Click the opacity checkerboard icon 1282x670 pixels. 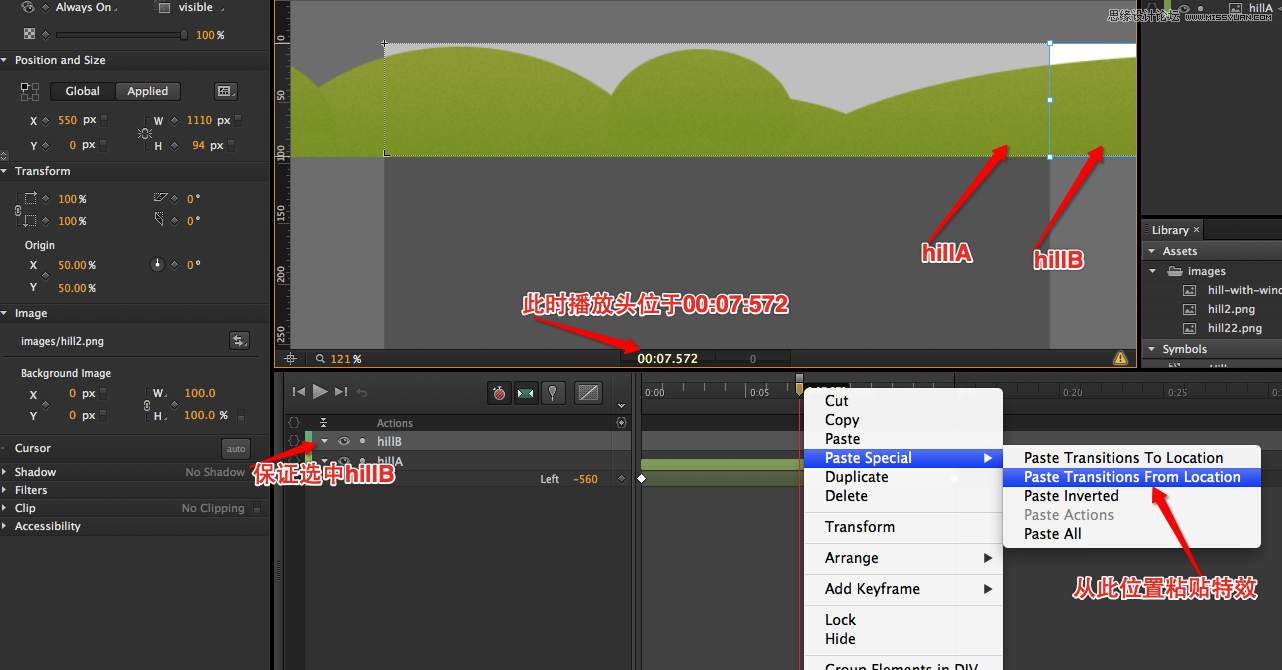tap(29, 34)
